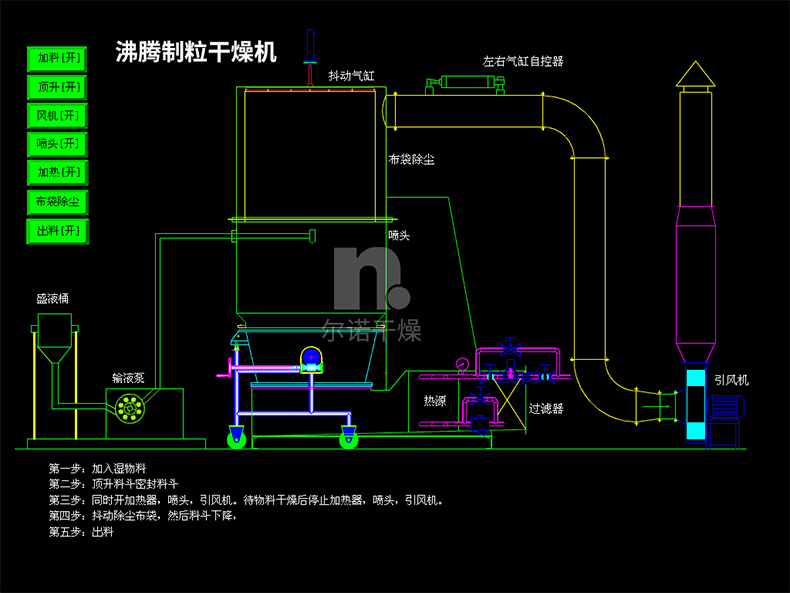Click the 沸腾制粒干燥机 title text
The width and height of the screenshot is (790, 593).
click(x=196, y=52)
